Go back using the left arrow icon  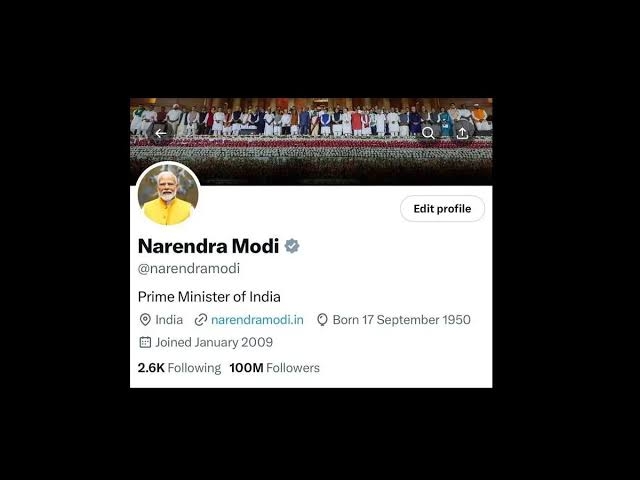point(160,133)
